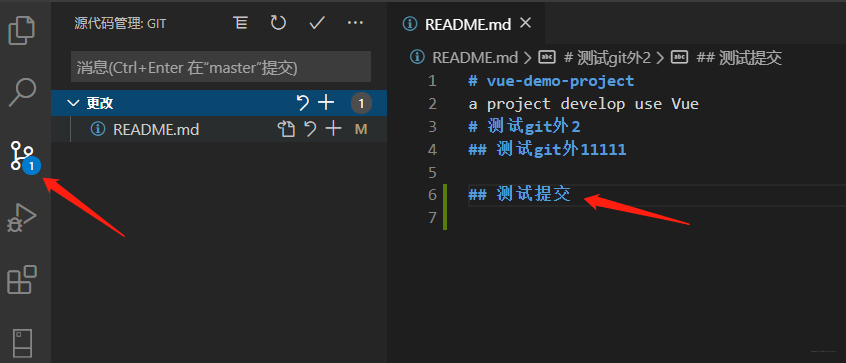Click line 6 heading ## 测试提交

519,194
